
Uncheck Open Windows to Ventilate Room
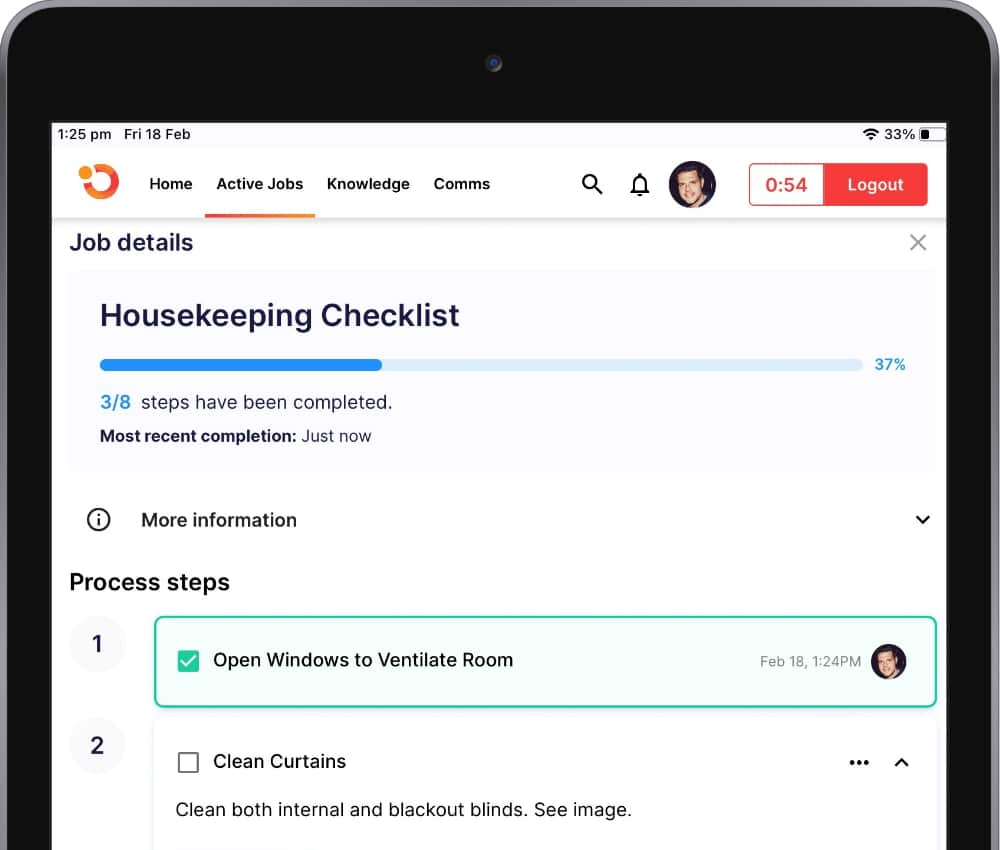pos(188,661)
